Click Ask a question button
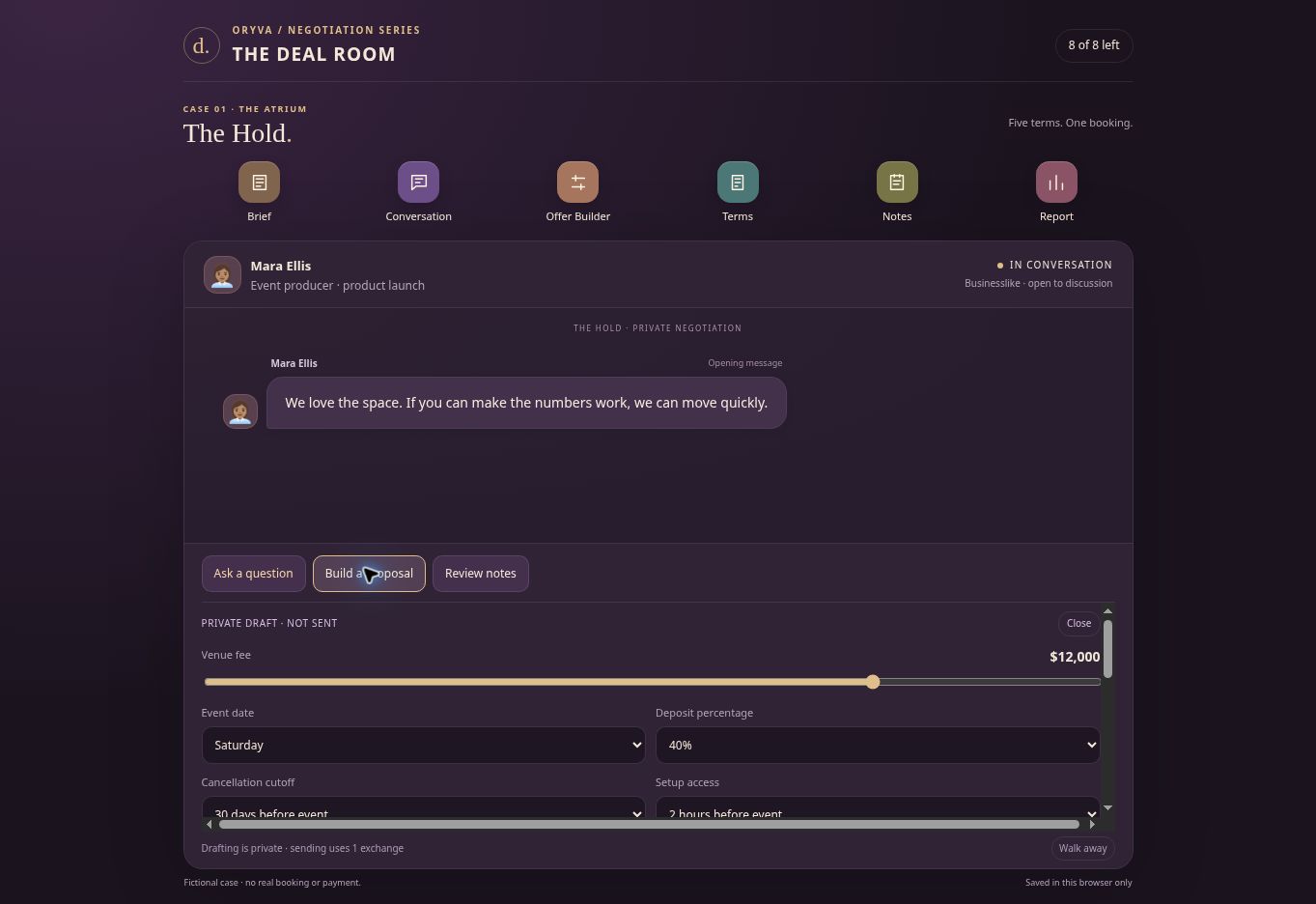The image size is (1316, 904). [253, 574]
